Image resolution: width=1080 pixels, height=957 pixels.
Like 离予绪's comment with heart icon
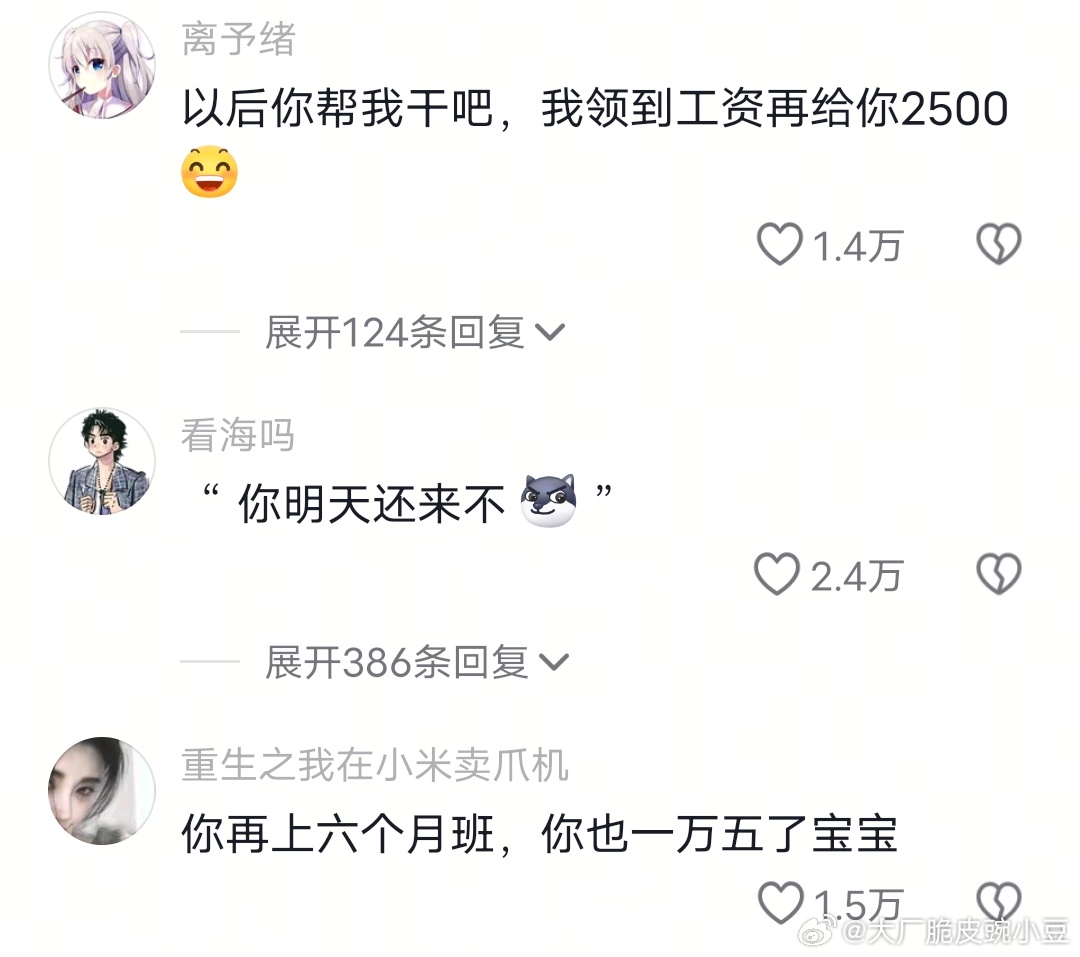[780, 244]
